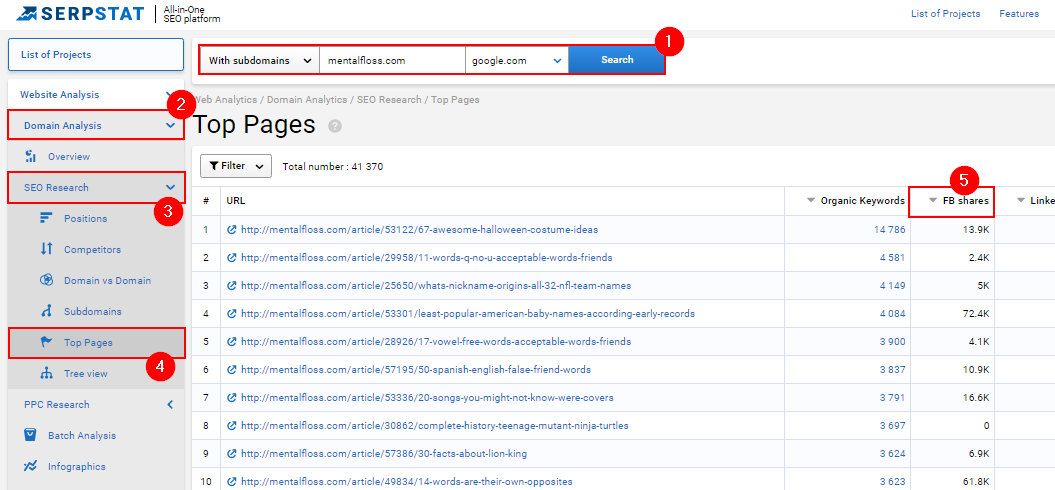This screenshot has height=490, width=1055.
Task: Open the least-popular-american-baby-names URL link
Action: coord(468,314)
